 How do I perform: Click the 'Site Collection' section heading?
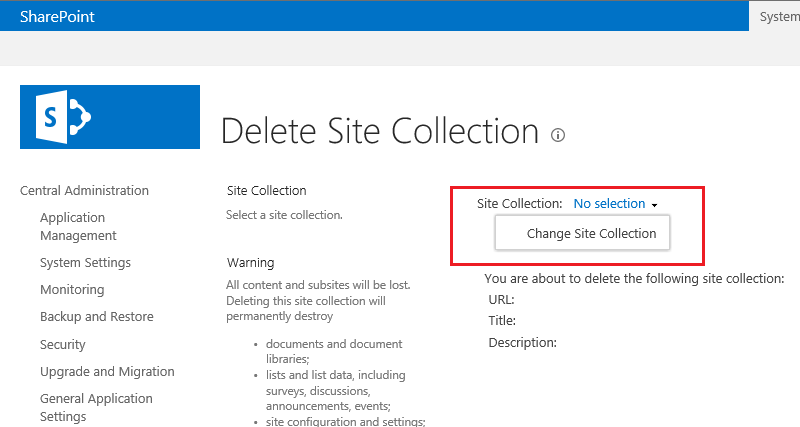[266, 190]
